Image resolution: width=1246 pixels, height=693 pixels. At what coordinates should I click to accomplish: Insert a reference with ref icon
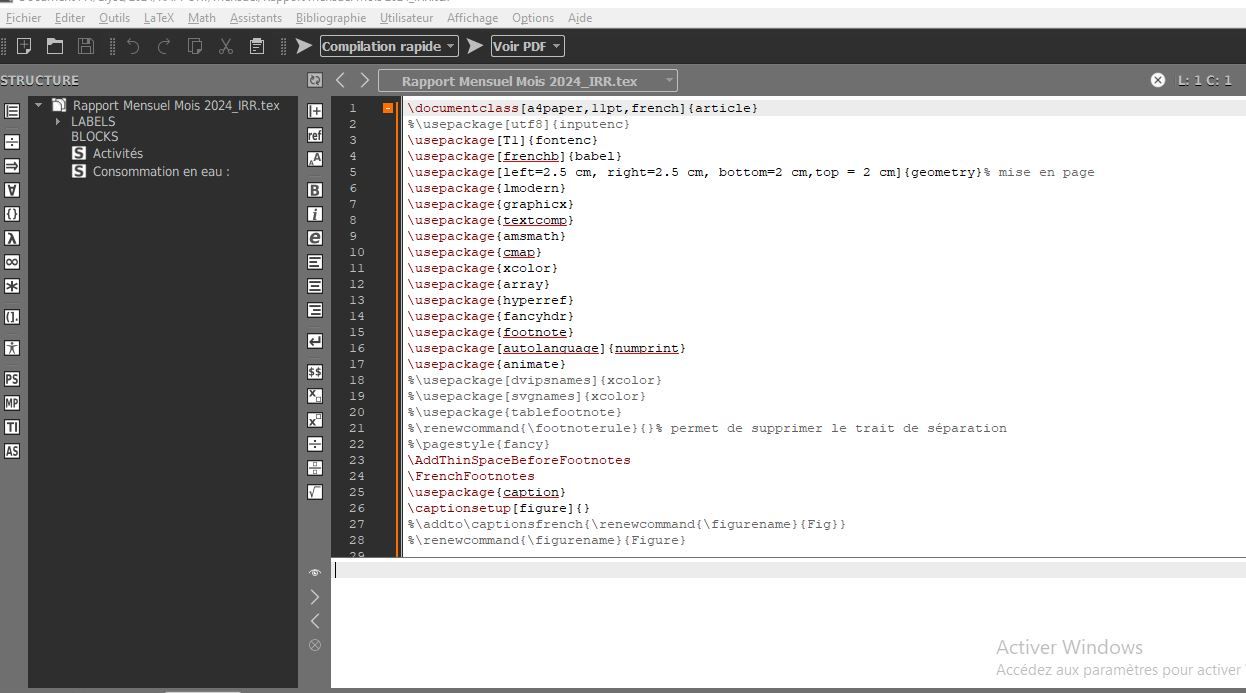click(315, 135)
